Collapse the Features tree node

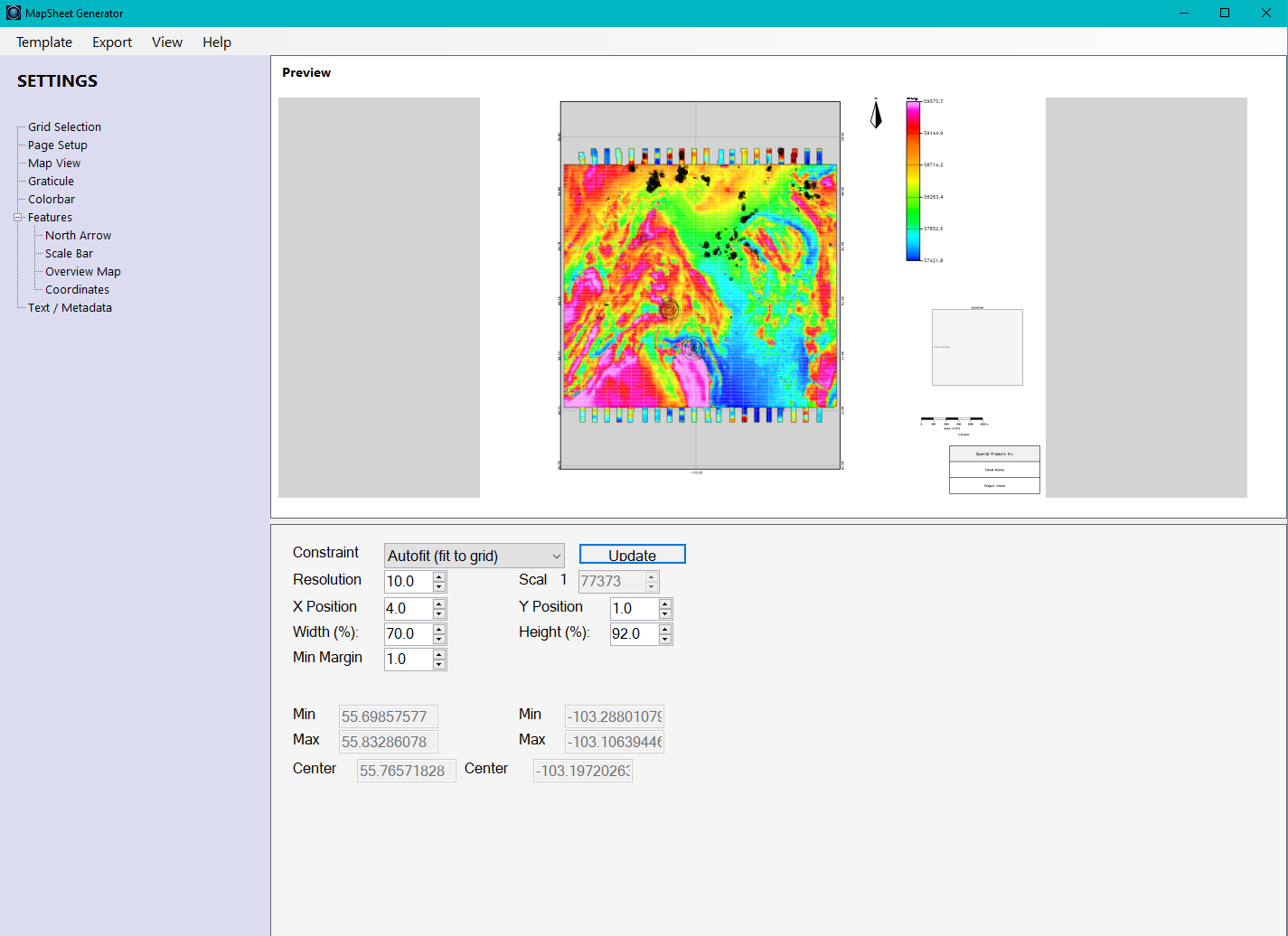[17, 218]
